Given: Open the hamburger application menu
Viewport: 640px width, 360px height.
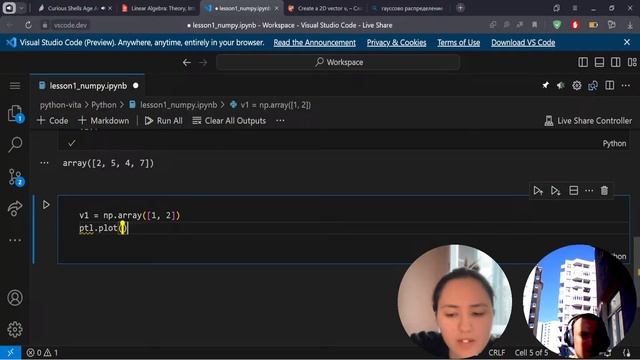Looking at the screenshot, I should (15, 85).
